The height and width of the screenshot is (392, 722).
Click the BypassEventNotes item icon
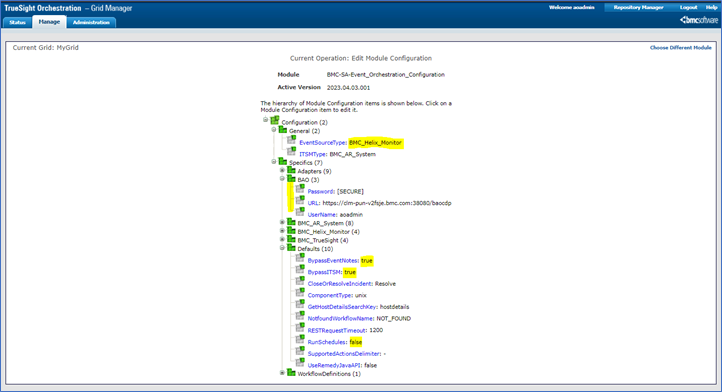300,258
